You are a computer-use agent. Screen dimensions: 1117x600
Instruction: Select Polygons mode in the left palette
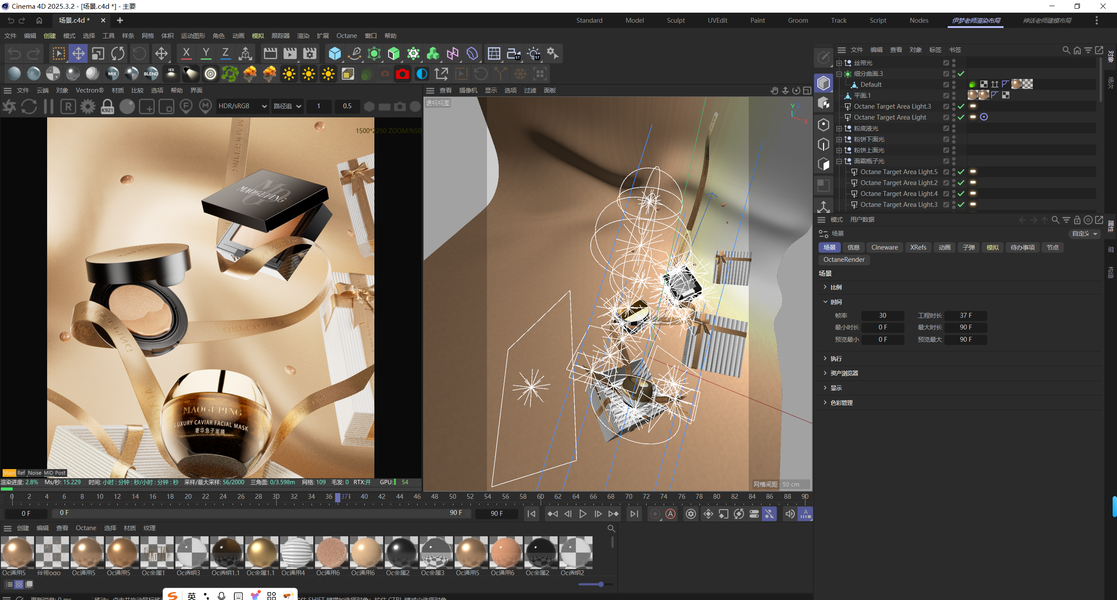(x=824, y=164)
